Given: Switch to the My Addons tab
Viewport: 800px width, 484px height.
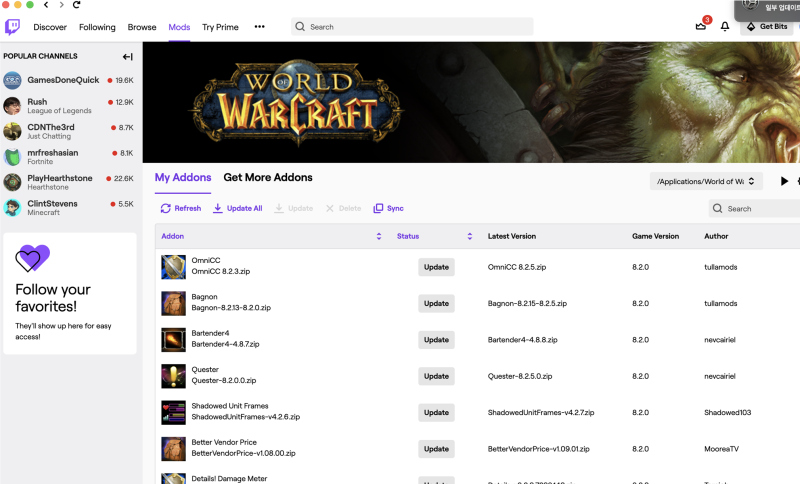Looking at the screenshot, I should [x=183, y=177].
